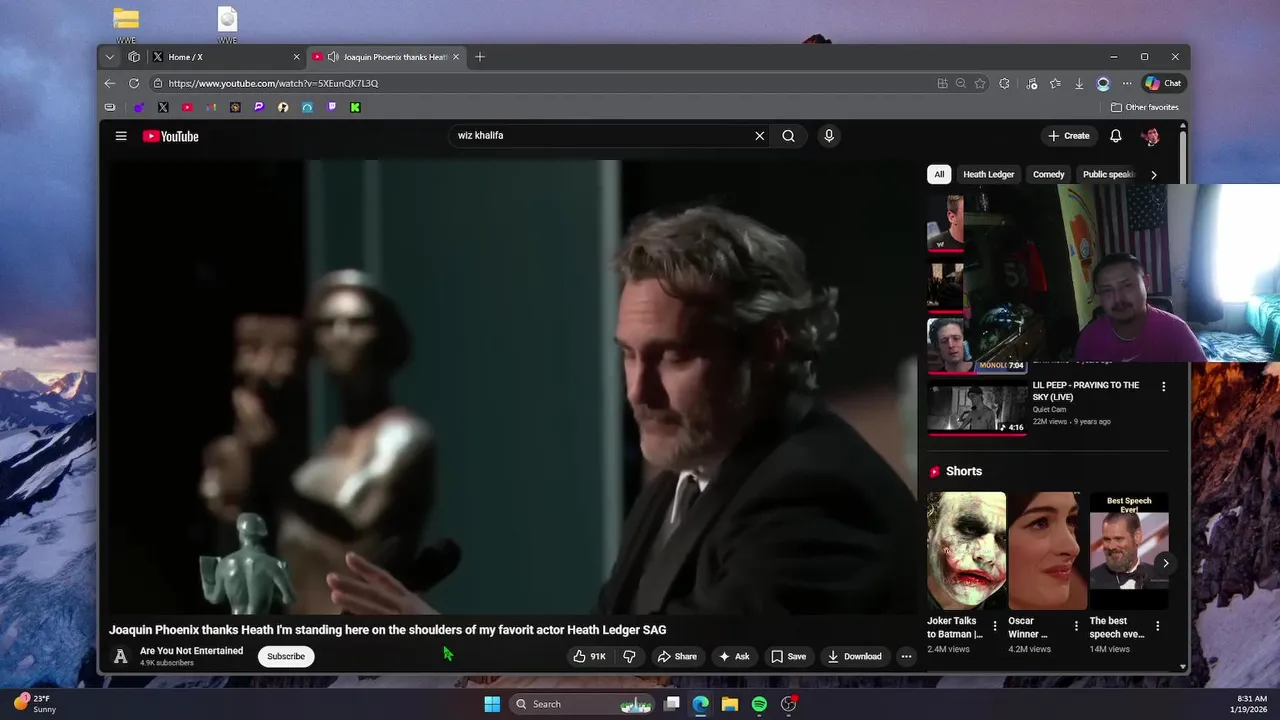Select the Heath Ledger filter chip
The width and height of the screenshot is (1280, 720).
[x=989, y=174]
